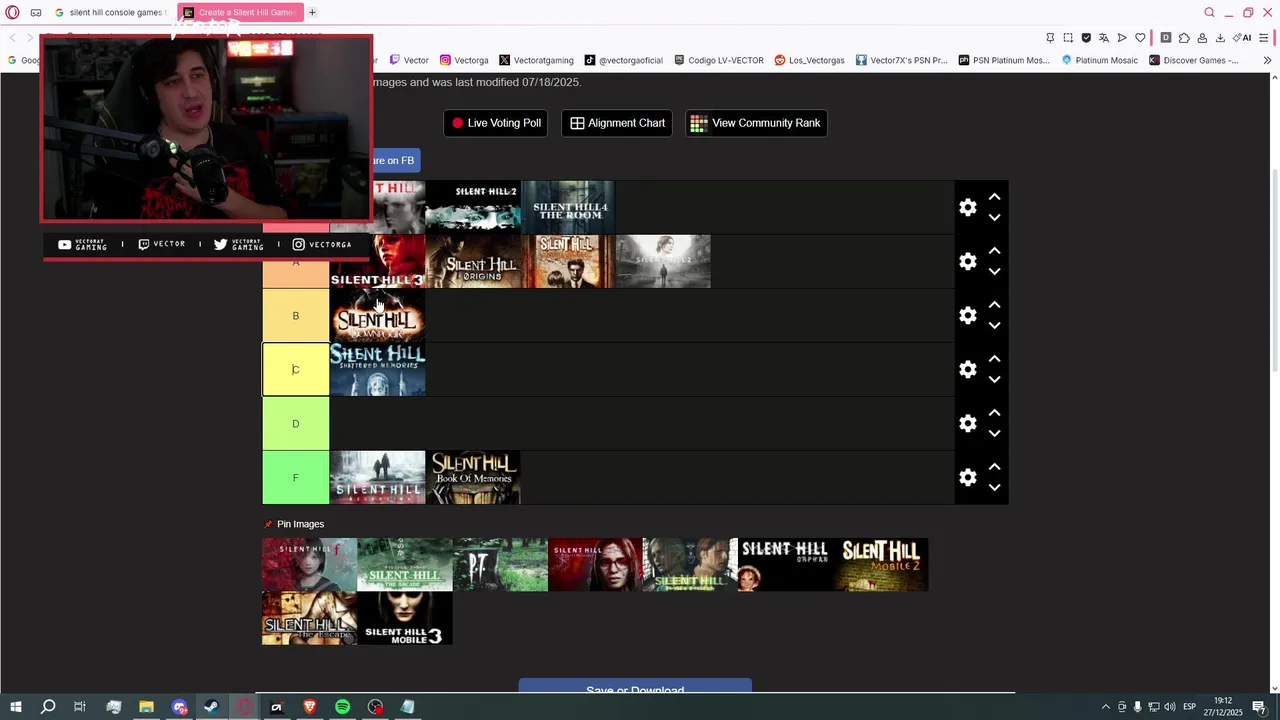Open a new browser tab

[x=312, y=13]
